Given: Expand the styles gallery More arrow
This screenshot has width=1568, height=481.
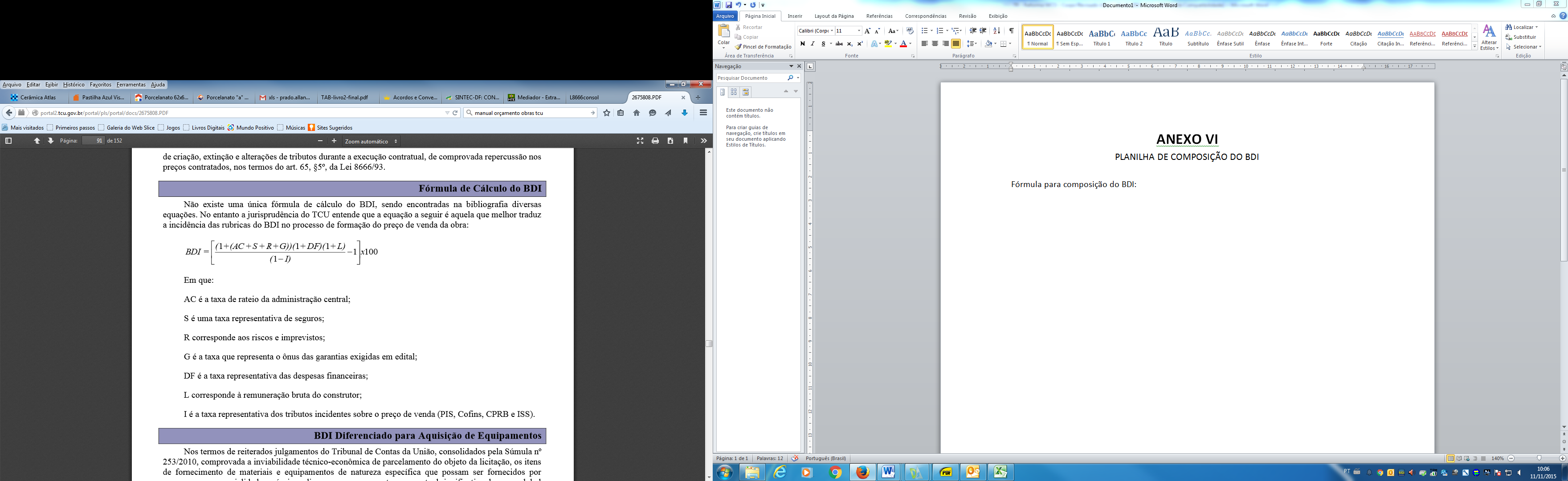Looking at the screenshot, I should tap(1474, 47).
